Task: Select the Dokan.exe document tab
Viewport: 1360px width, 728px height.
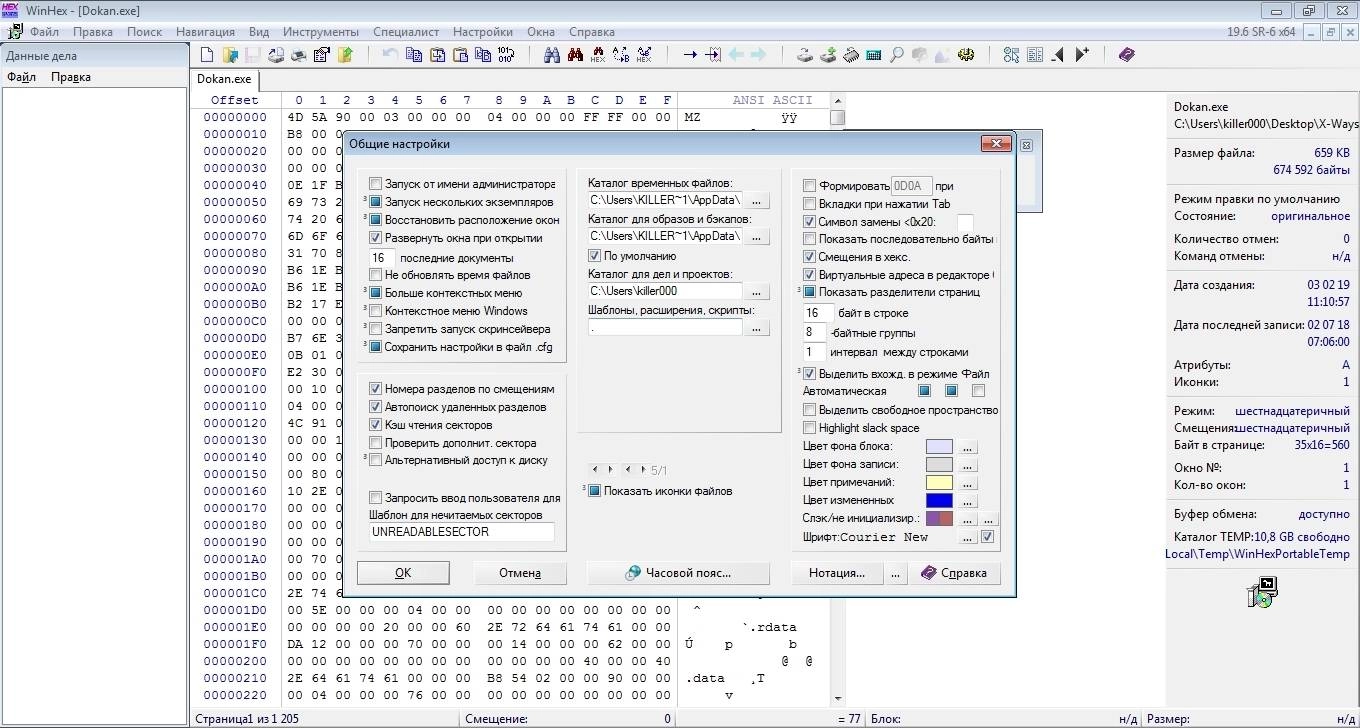Action: coord(224,79)
